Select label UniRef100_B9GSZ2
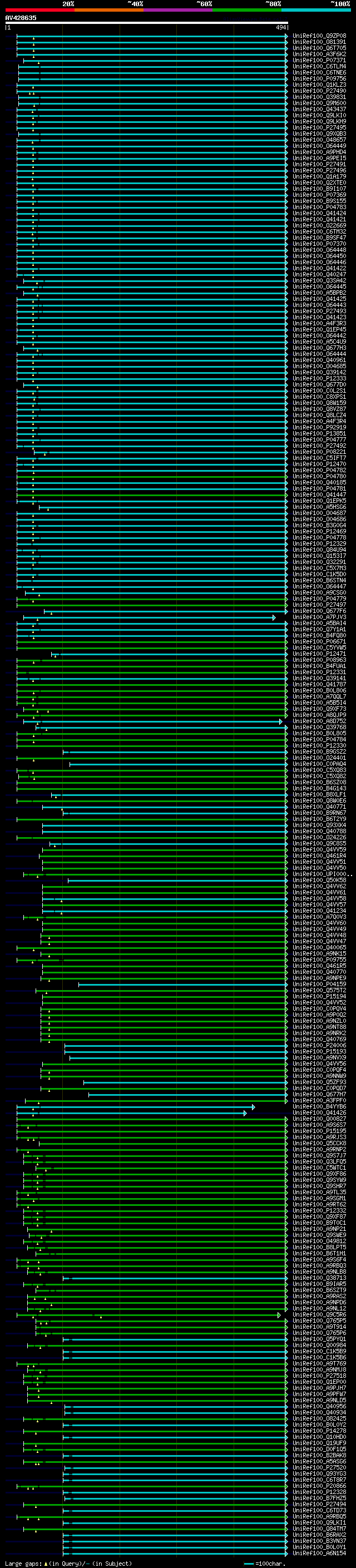This screenshot has height=1568, width=356. click(319, 752)
